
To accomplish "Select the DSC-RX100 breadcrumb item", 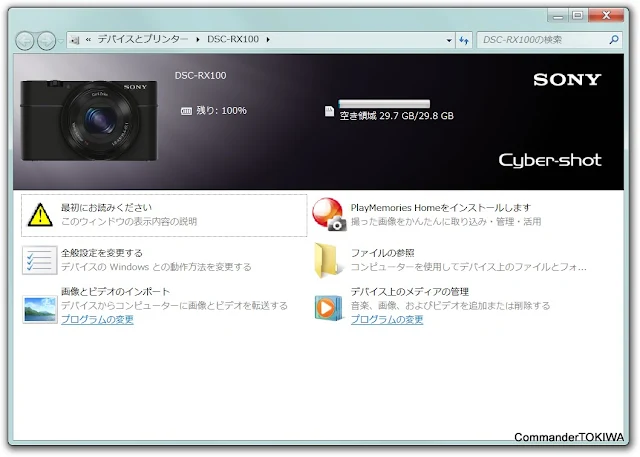I will [x=233, y=39].
